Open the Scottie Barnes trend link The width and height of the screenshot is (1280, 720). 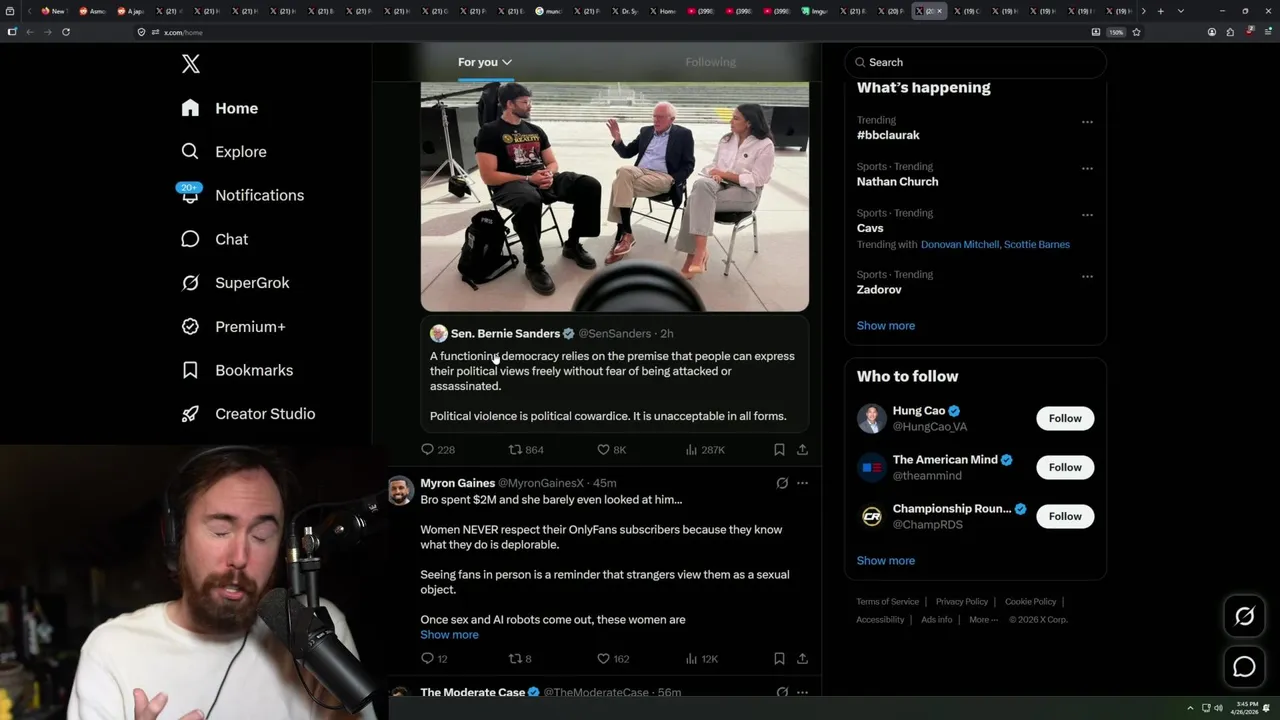coord(1037,244)
